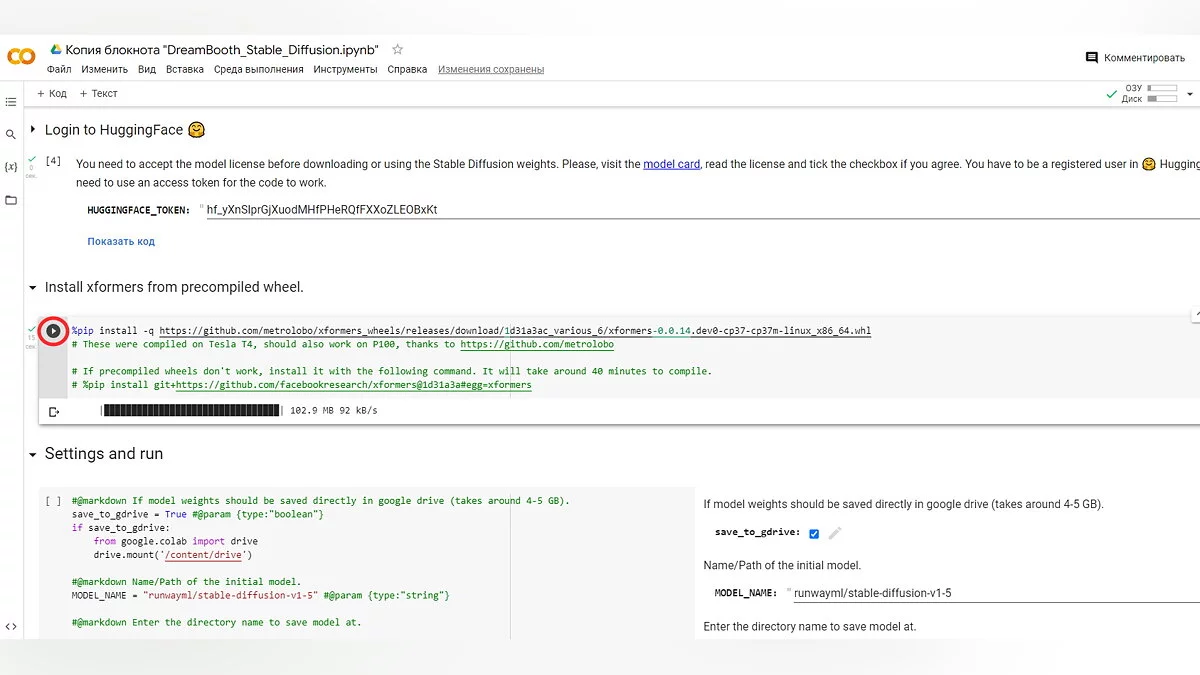The width and height of the screenshot is (1200, 675).
Task: Open the Среда выполнения menu
Action: (x=258, y=70)
